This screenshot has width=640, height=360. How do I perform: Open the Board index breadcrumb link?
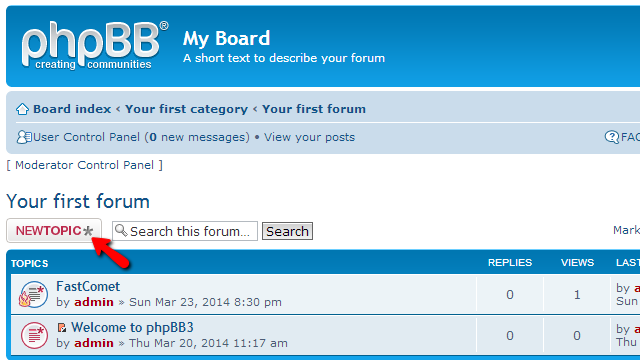tap(72, 109)
